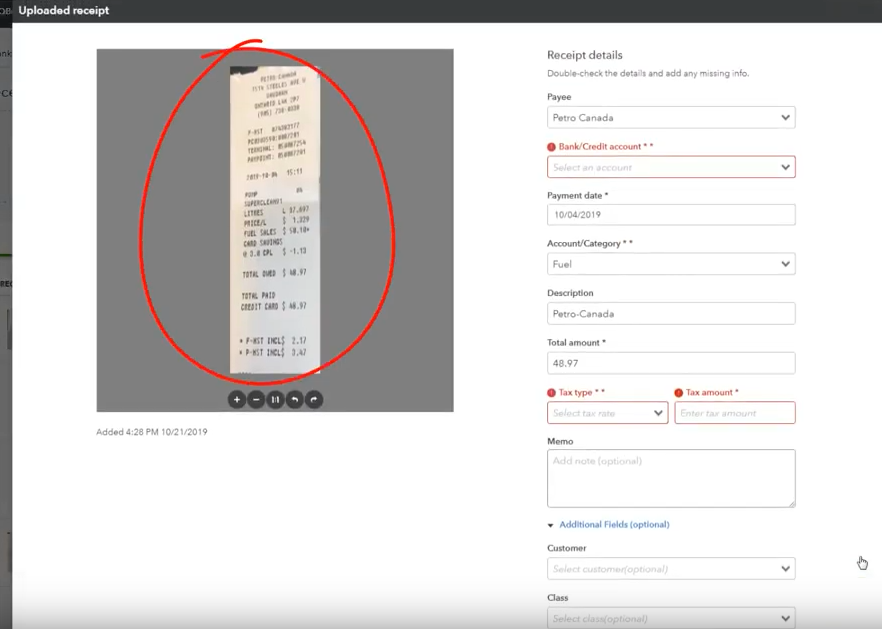Viewport: 882px width, 629px height.
Task: Open the Tax type select tax rate dropdown
Action: [x=608, y=413]
